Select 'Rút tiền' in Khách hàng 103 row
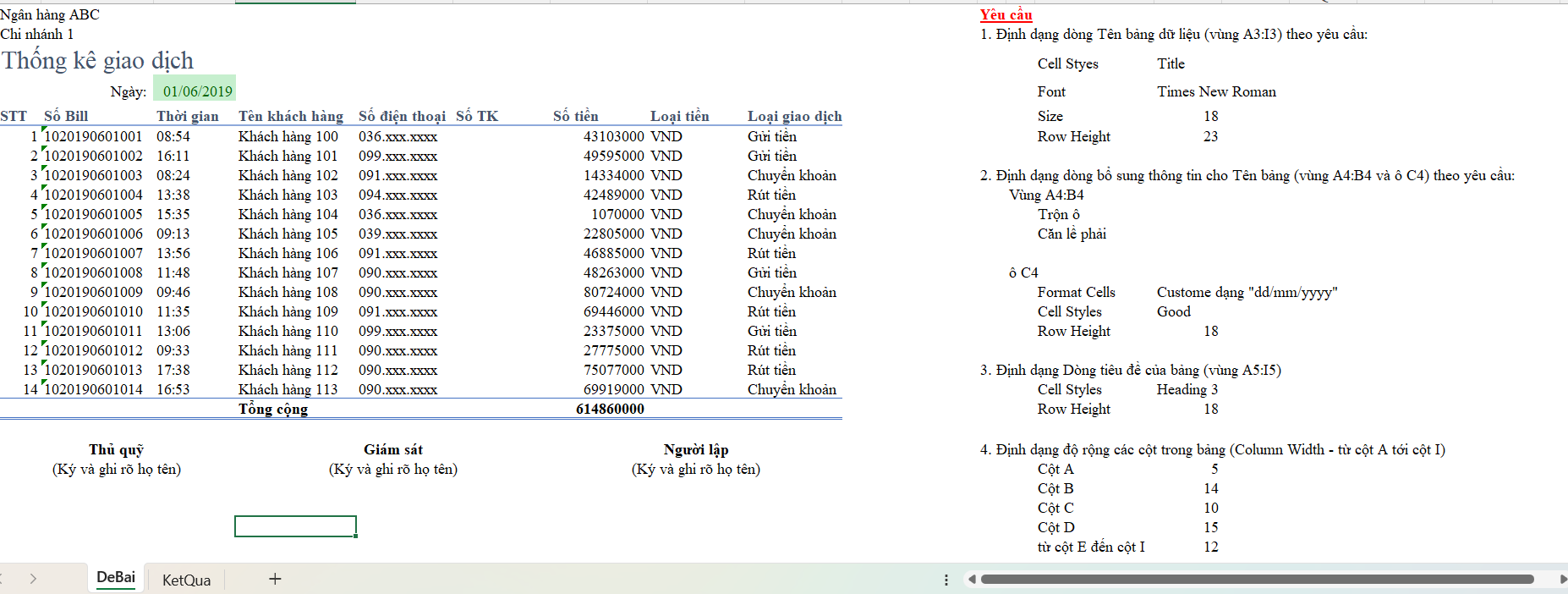The height and width of the screenshot is (594, 1568). pyautogui.click(x=771, y=195)
